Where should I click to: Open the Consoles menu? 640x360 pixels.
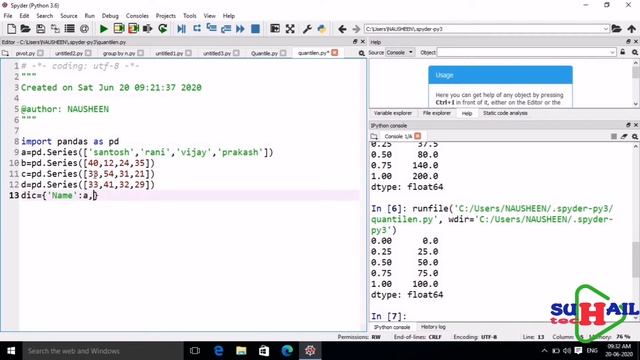pos(137,16)
